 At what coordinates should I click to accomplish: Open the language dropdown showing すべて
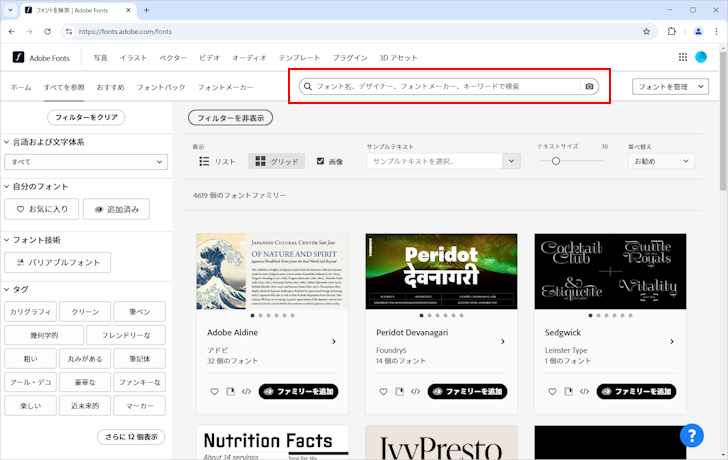pyautogui.click(x=85, y=162)
